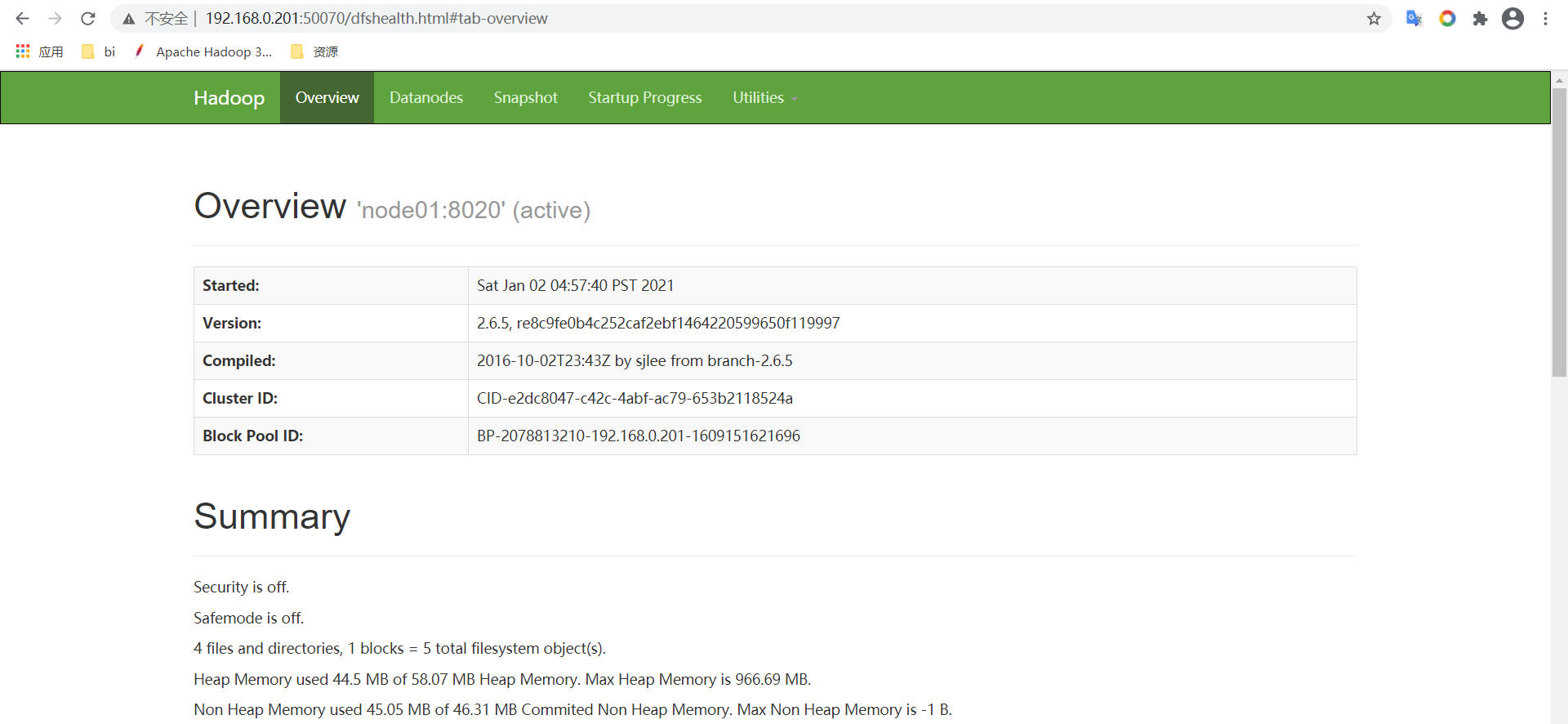Image resolution: width=1568 pixels, height=724 pixels.
Task: Click the 'Non Heap Memory used 45.05 MB' line
Action: click(x=572, y=709)
